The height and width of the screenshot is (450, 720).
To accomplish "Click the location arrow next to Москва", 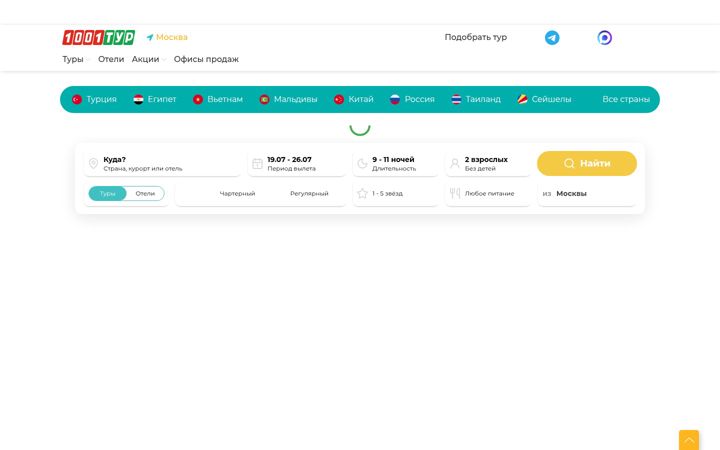I will (x=150, y=37).
